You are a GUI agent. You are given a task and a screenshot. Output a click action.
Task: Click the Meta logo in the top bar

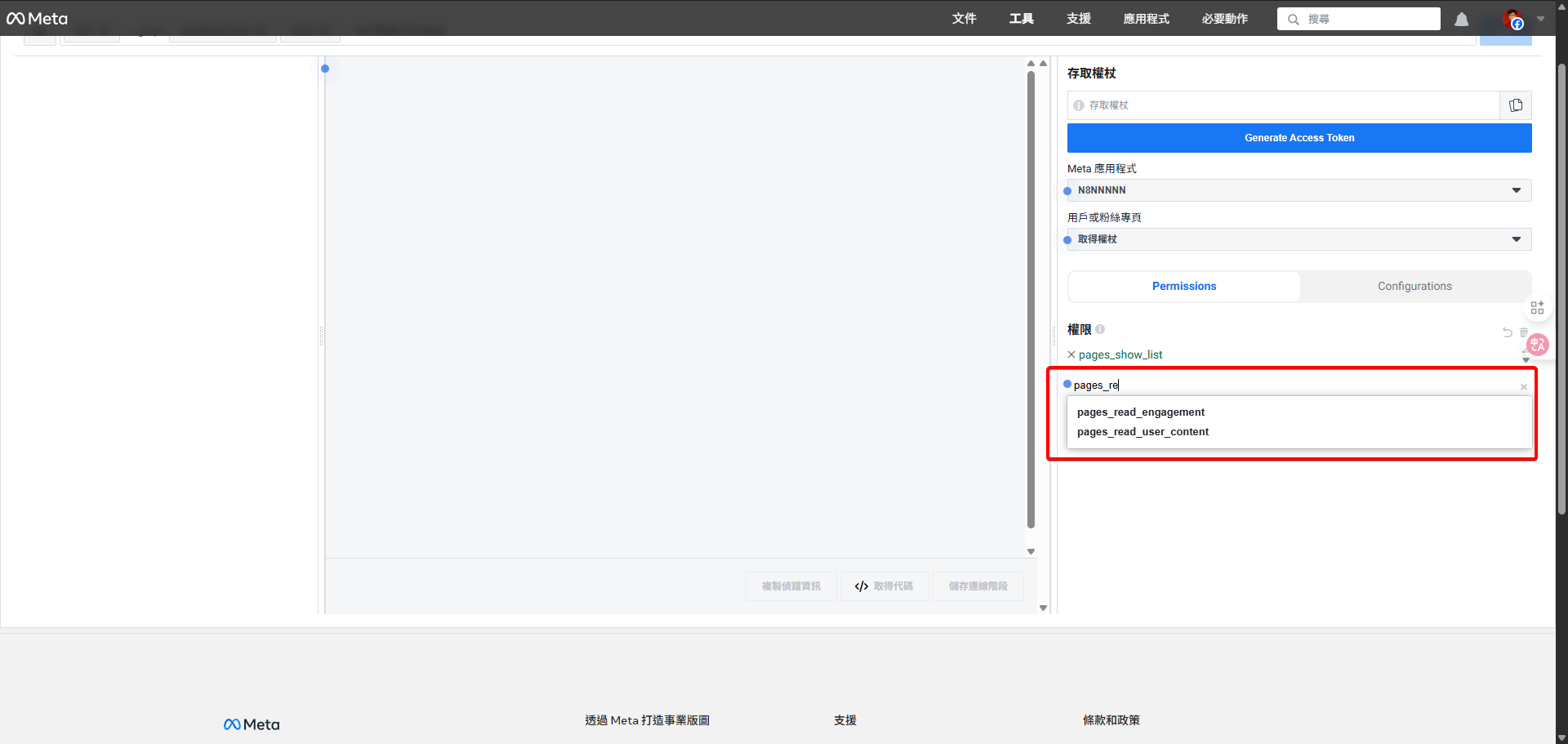pos(37,17)
